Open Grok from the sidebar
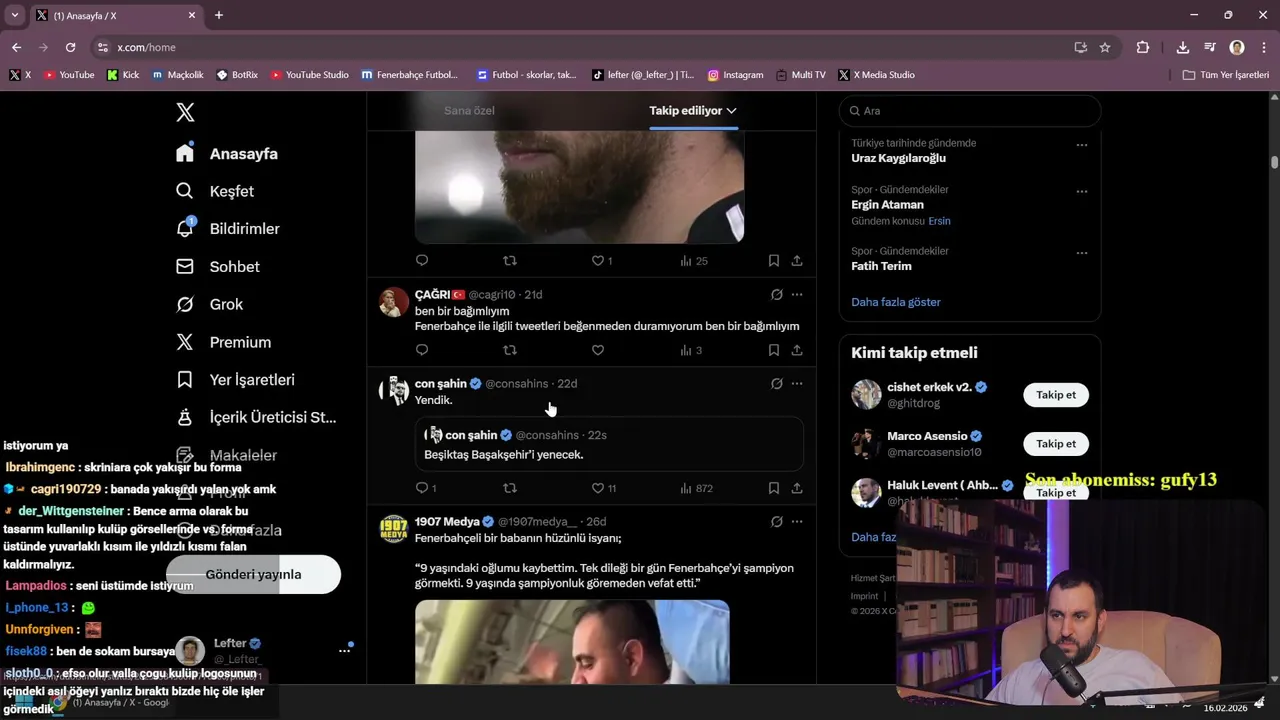The image size is (1280, 720). [x=209, y=304]
